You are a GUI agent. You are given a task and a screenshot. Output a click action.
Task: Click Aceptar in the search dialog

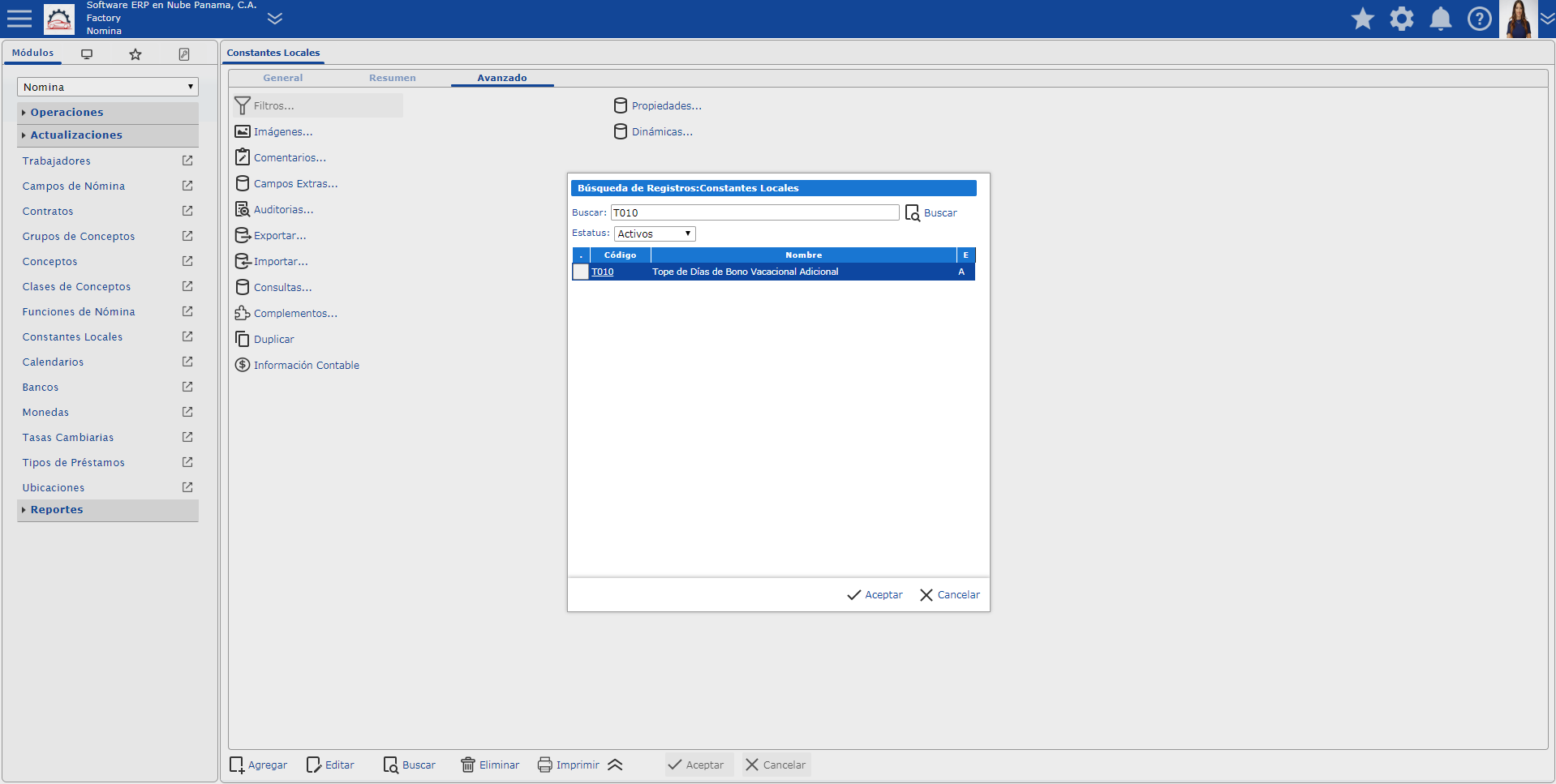[x=875, y=594]
